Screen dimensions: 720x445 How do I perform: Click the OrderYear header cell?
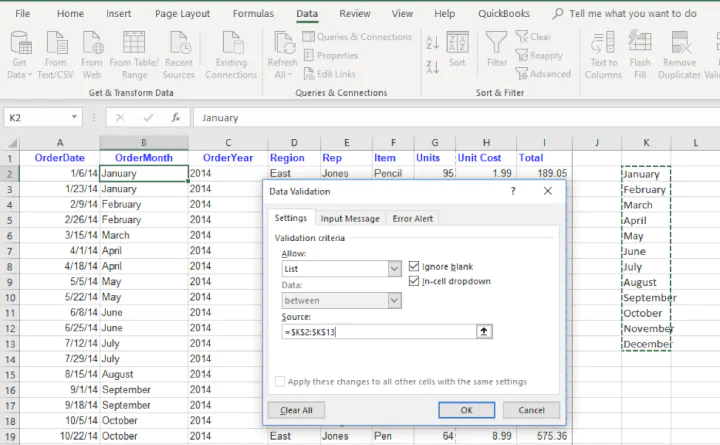[228, 158]
